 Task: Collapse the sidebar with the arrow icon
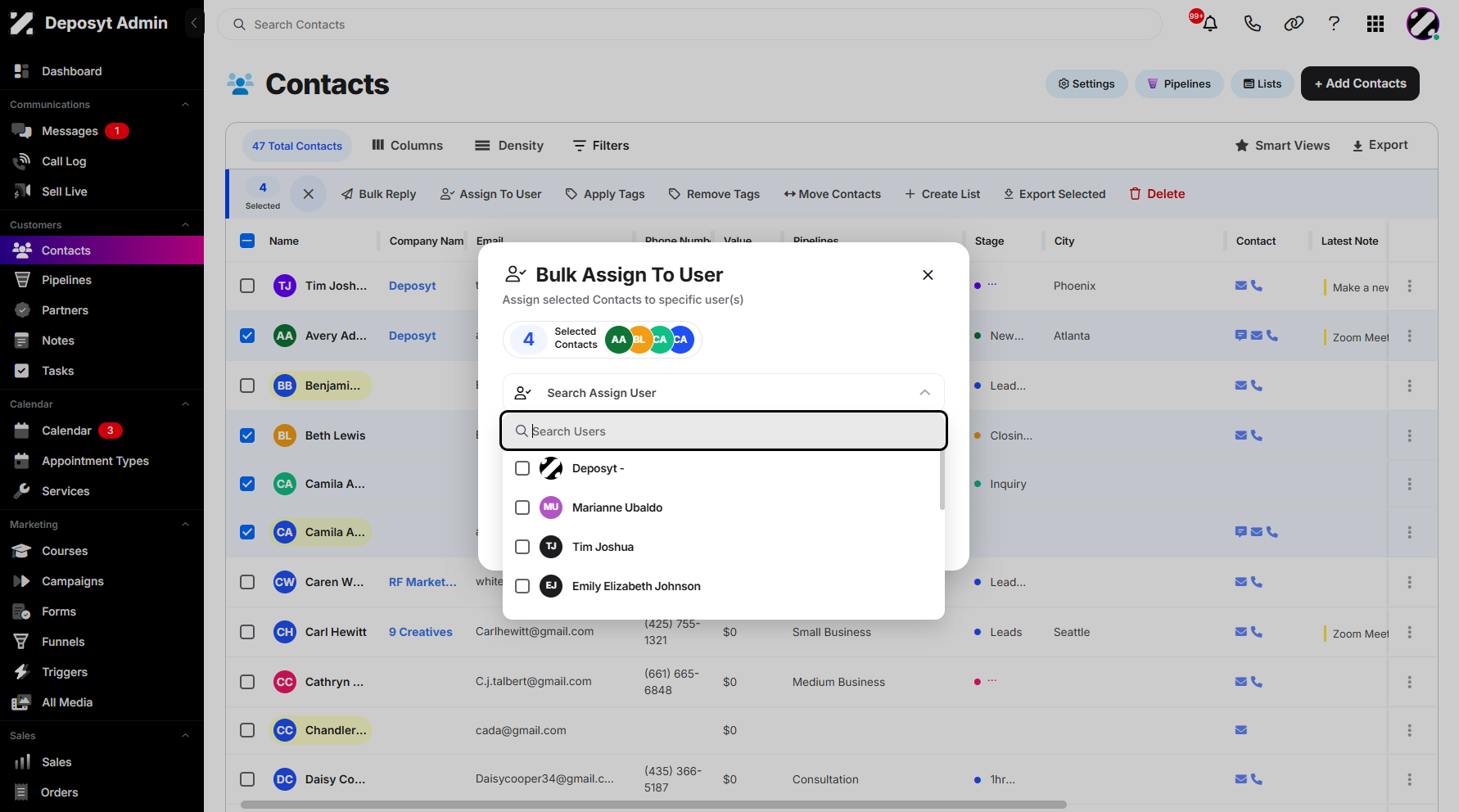click(x=193, y=23)
